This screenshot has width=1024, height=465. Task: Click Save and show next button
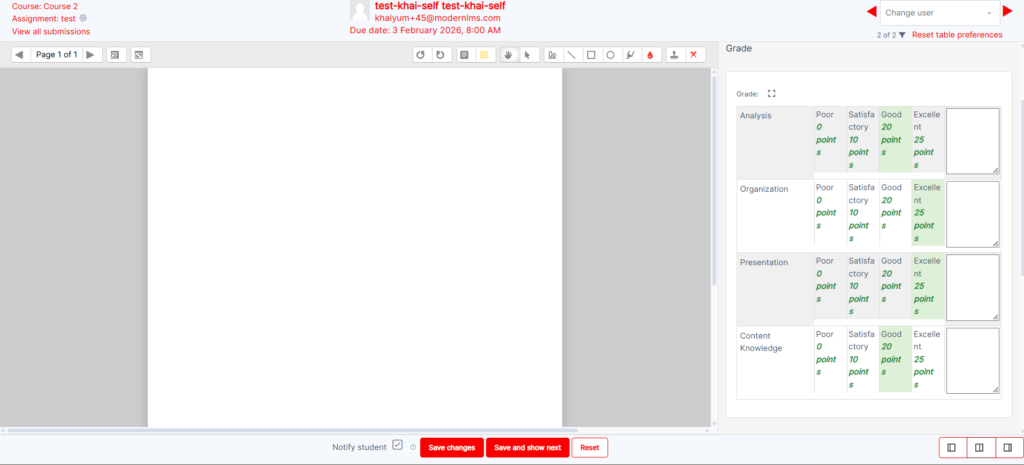pos(528,447)
